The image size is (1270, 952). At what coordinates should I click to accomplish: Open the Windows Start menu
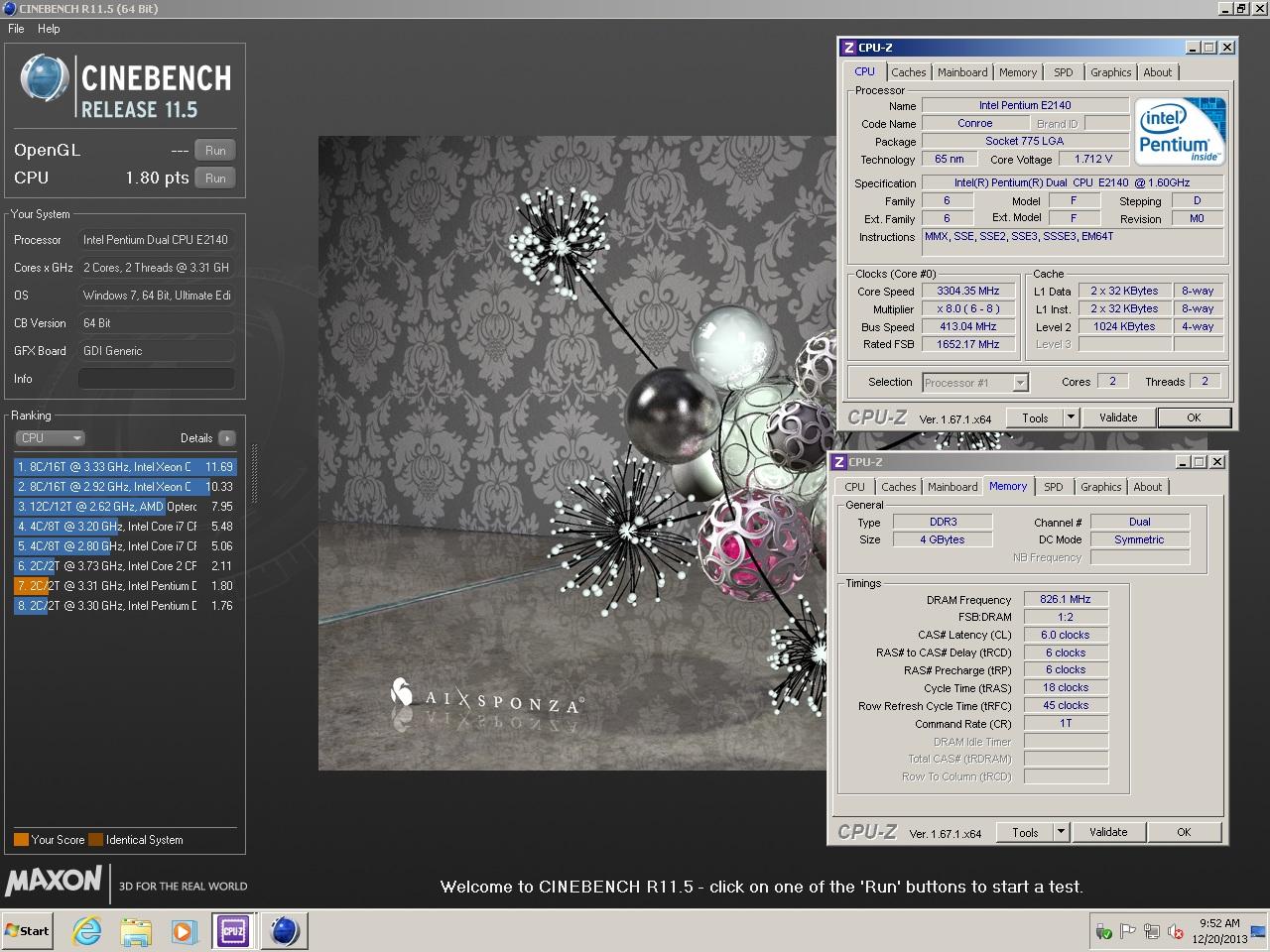(x=27, y=931)
